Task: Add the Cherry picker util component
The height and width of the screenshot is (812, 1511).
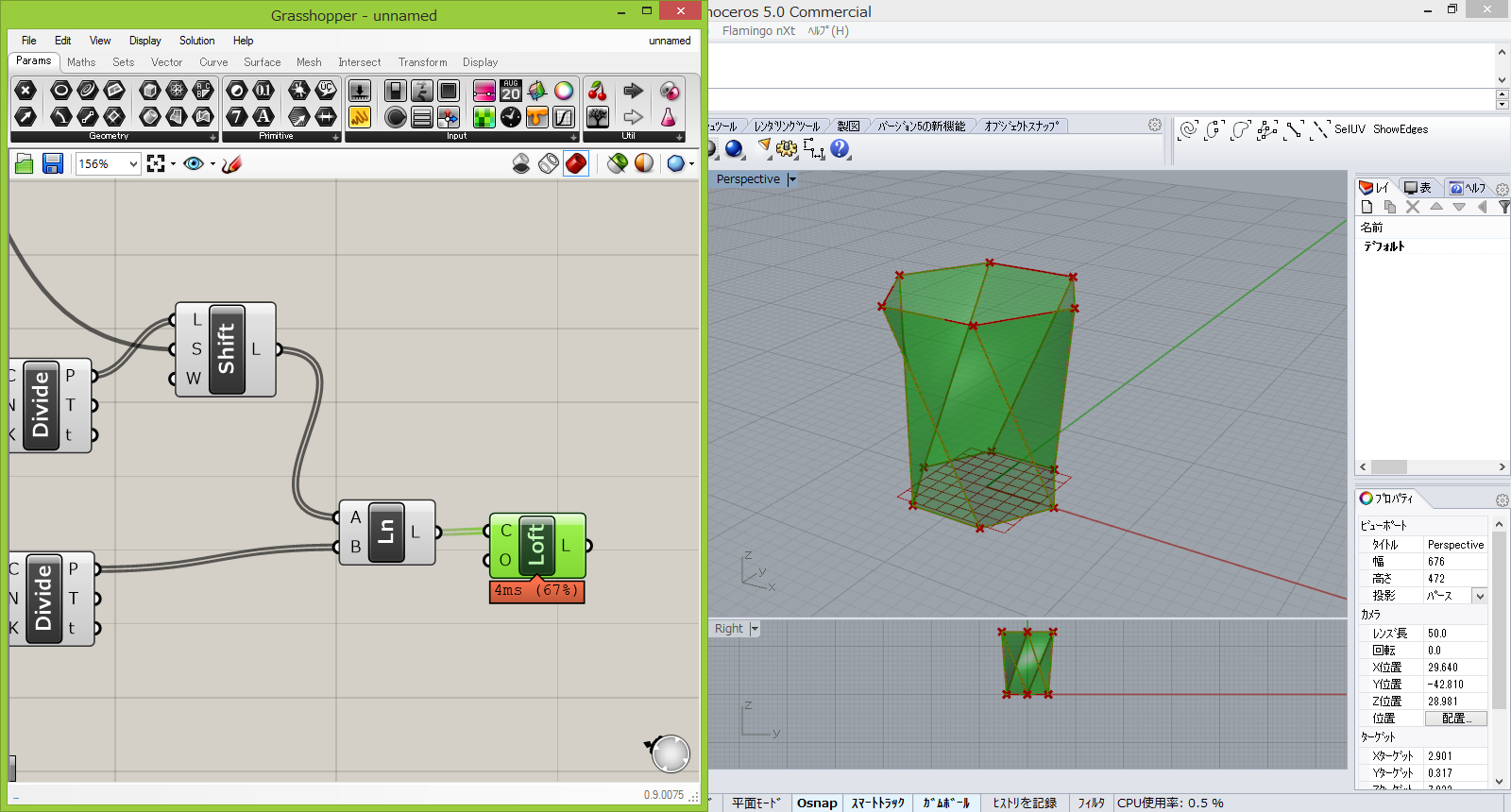Action: pyautogui.click(x=598, y=91)
